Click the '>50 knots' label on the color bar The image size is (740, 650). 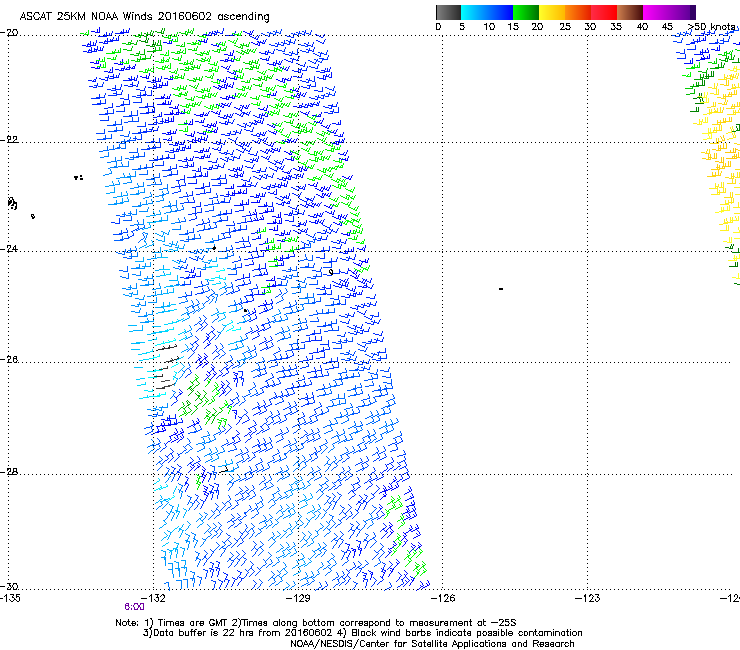tap(711, 27)
